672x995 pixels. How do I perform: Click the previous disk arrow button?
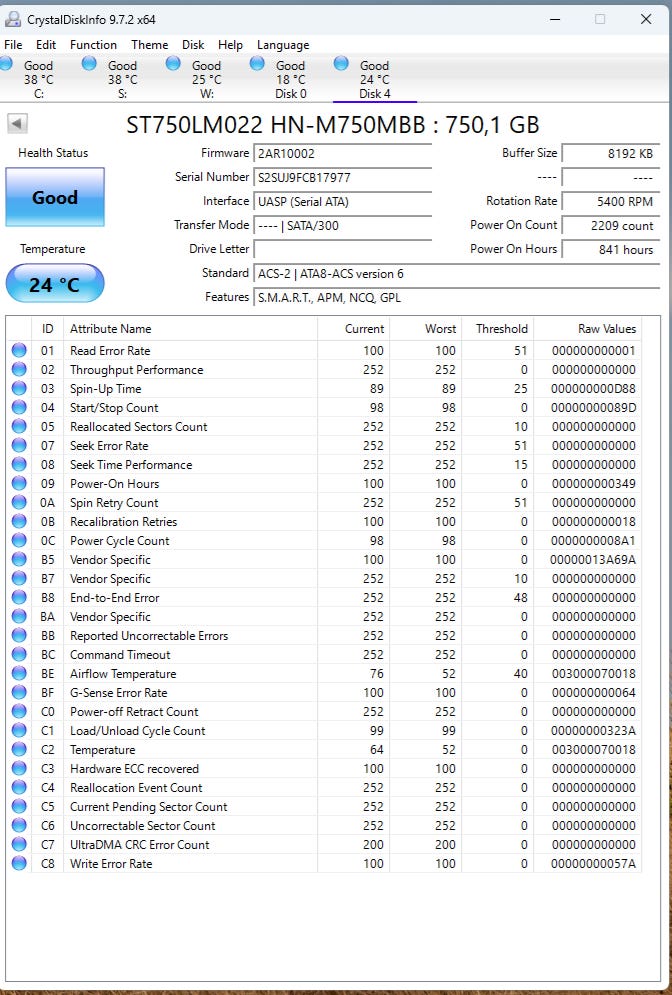18,124
